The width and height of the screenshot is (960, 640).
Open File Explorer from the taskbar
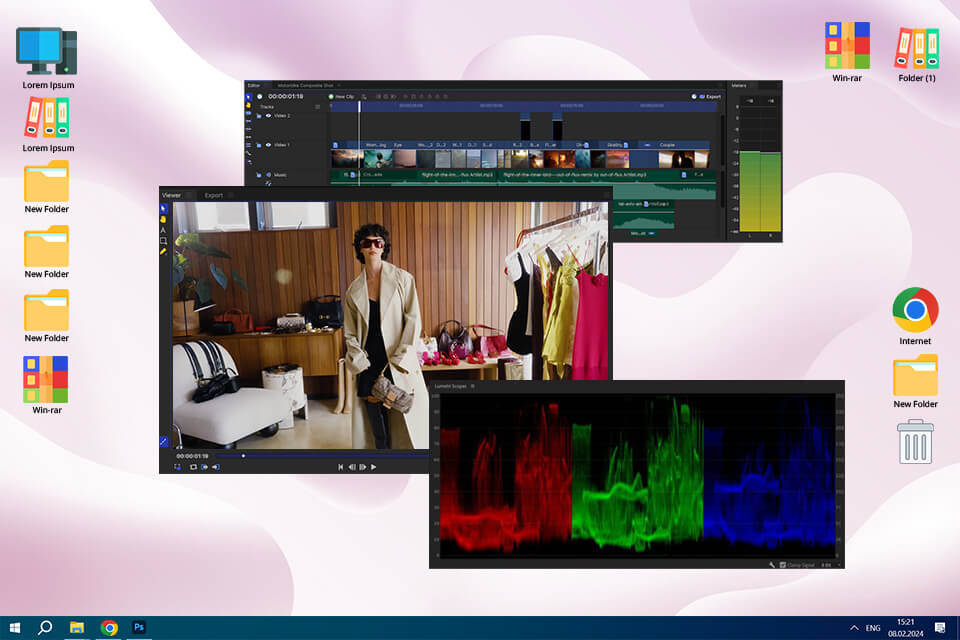77,628
